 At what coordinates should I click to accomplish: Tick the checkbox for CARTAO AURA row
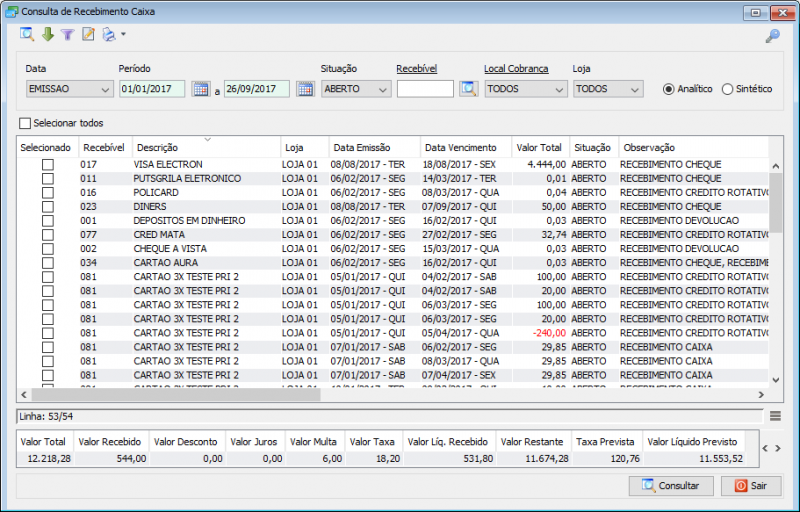pos(47,263)
